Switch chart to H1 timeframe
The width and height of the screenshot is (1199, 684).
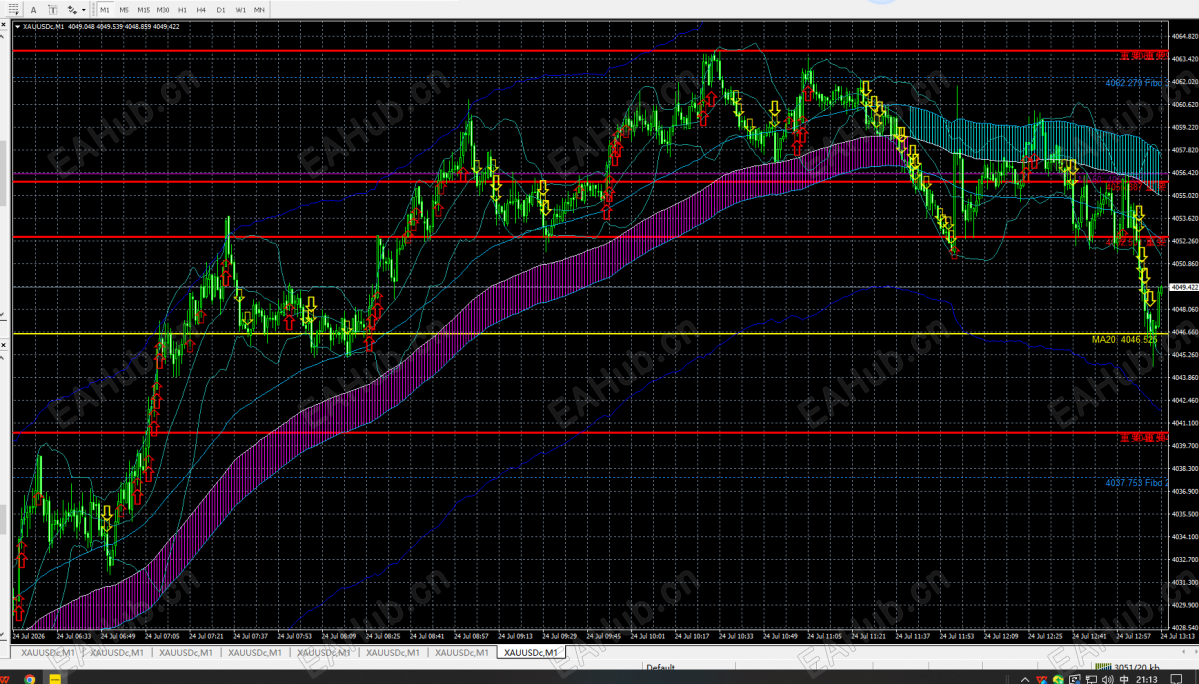(182, 10)
